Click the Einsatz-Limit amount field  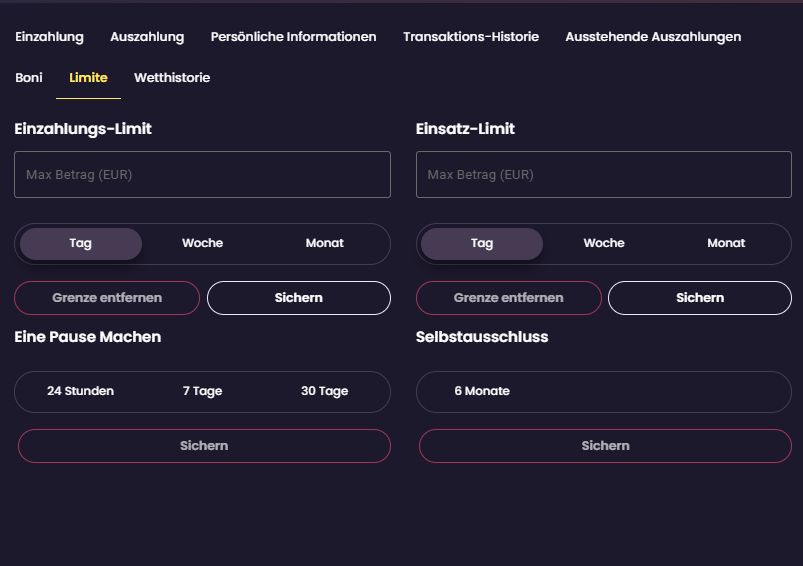[x=604, y=174]
